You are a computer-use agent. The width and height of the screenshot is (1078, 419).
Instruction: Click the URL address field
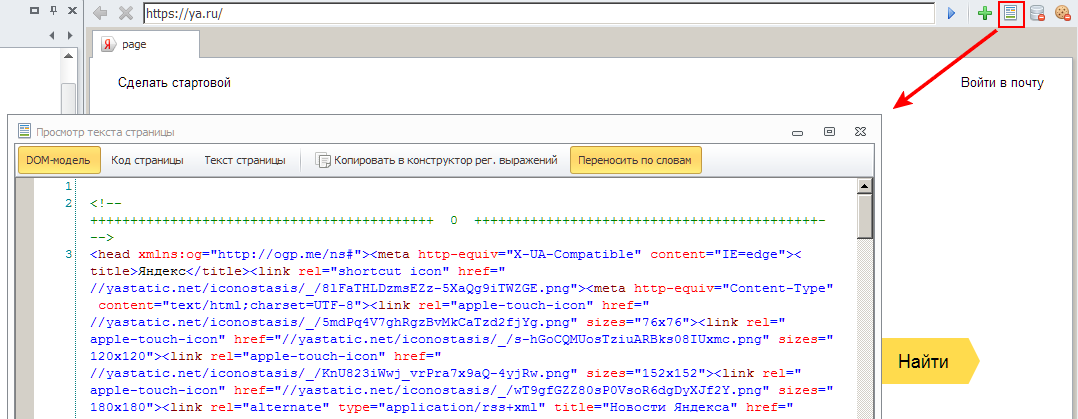click(x=539, y=13)
